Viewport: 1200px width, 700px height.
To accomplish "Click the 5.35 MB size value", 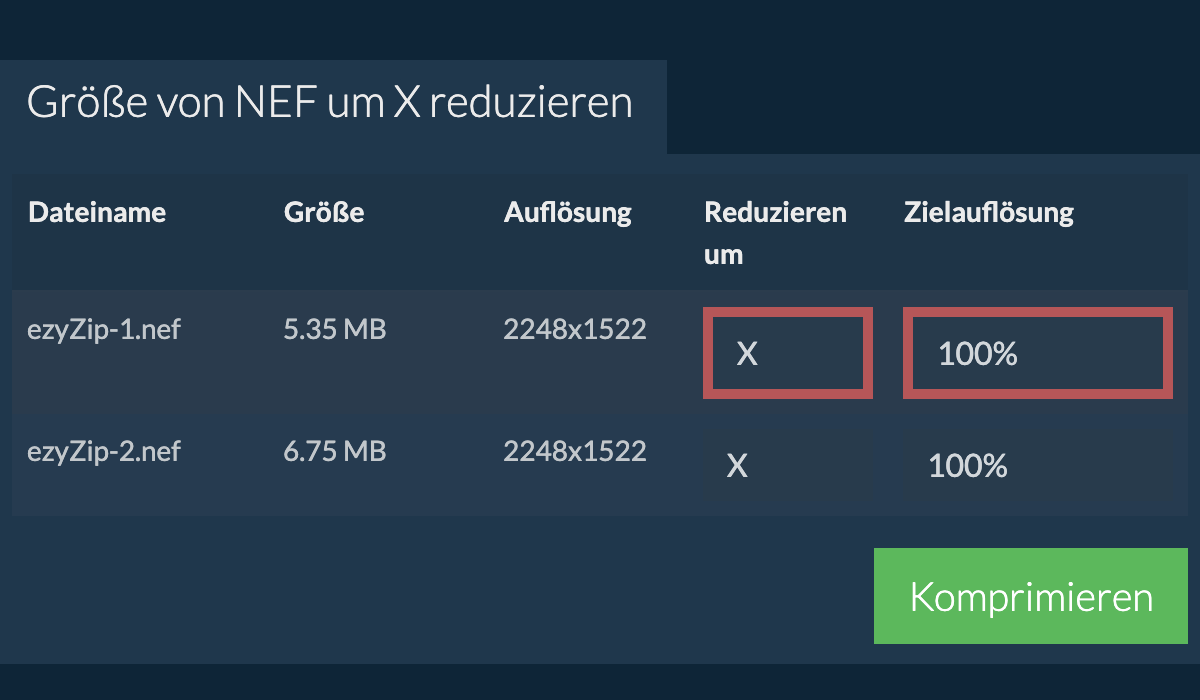I will pyautogui.click(x=335, y=328).
